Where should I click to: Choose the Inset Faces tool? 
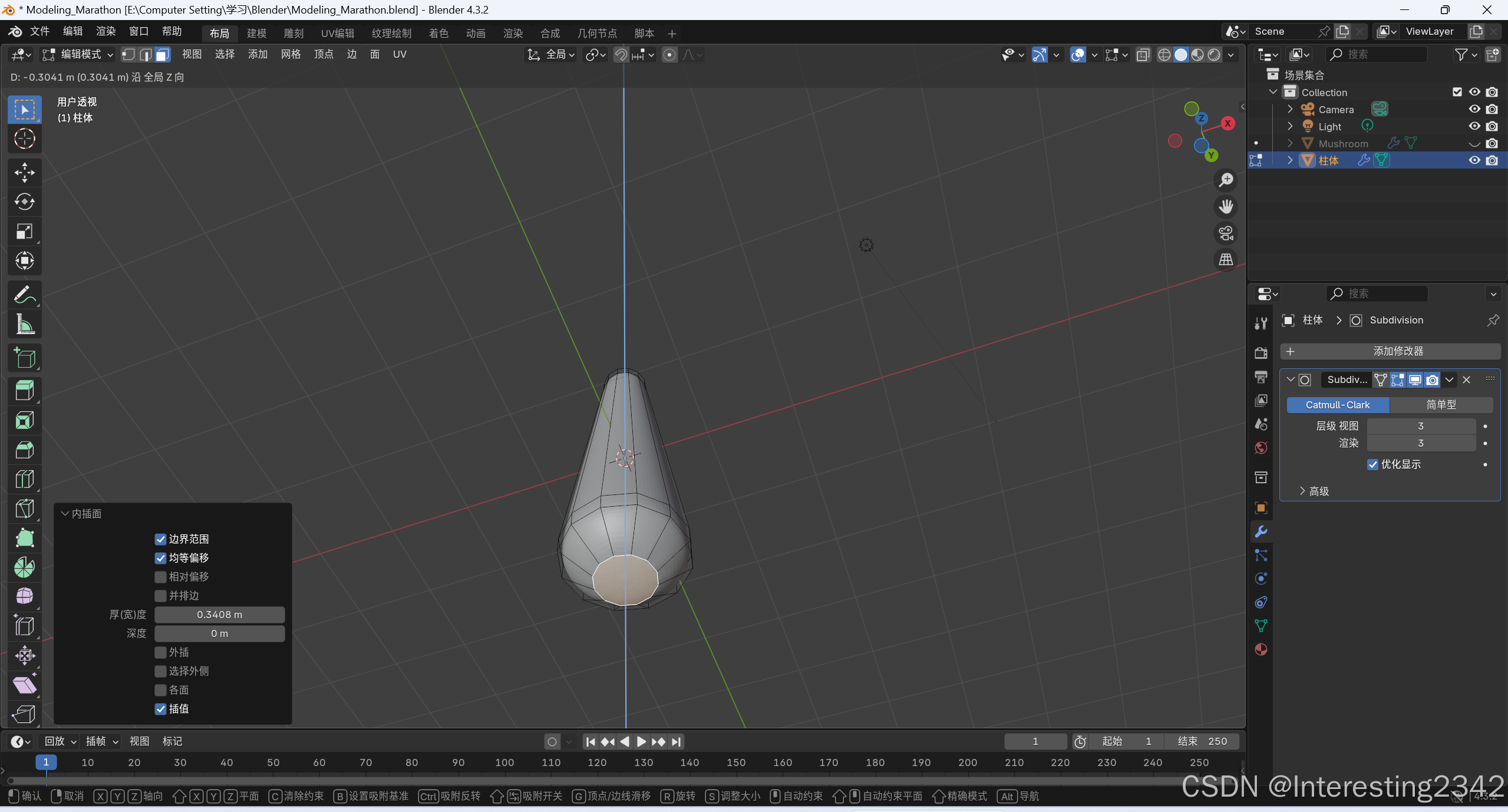pos(24,421)
